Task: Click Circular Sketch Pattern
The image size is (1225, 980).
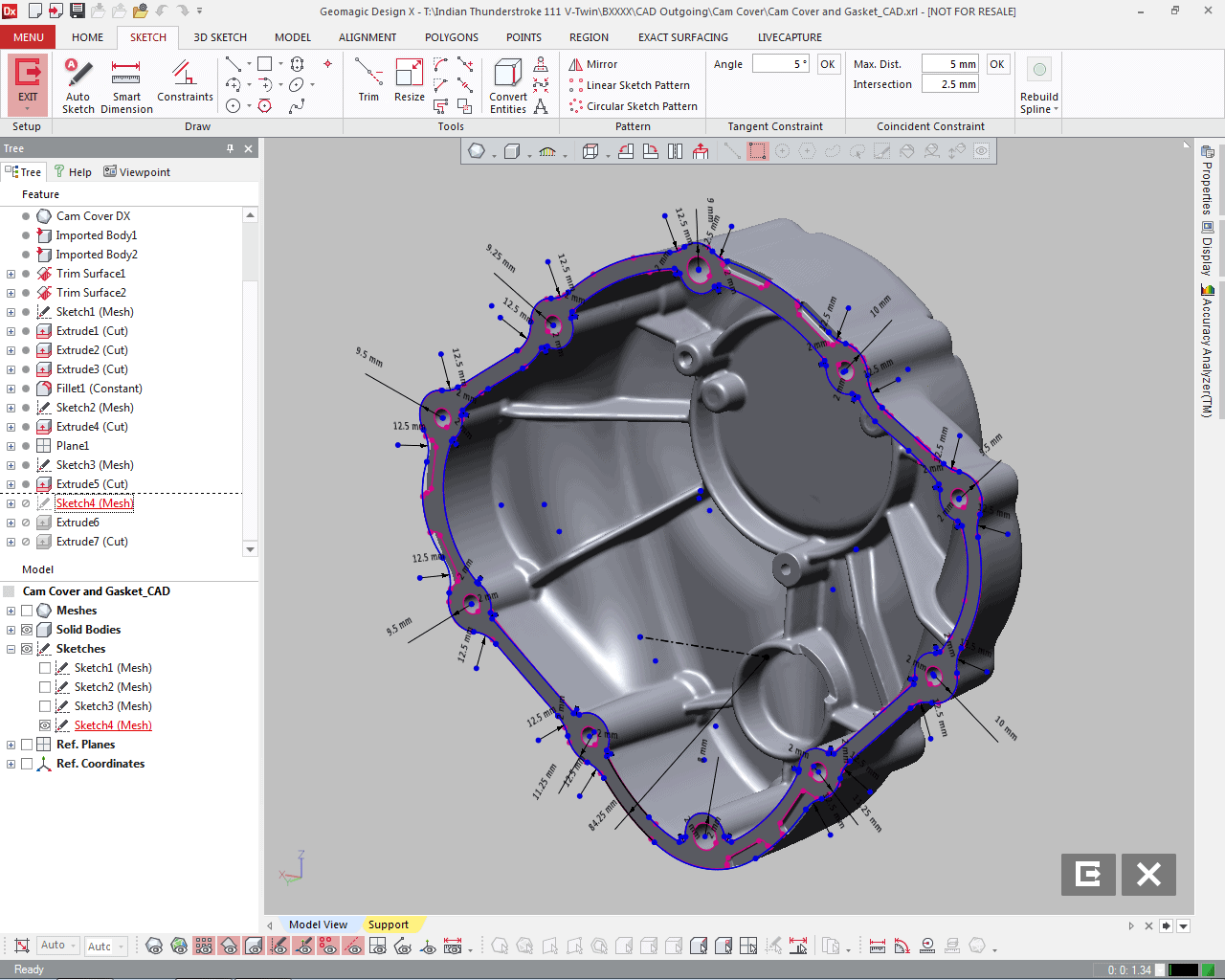Action: (633, 106)
